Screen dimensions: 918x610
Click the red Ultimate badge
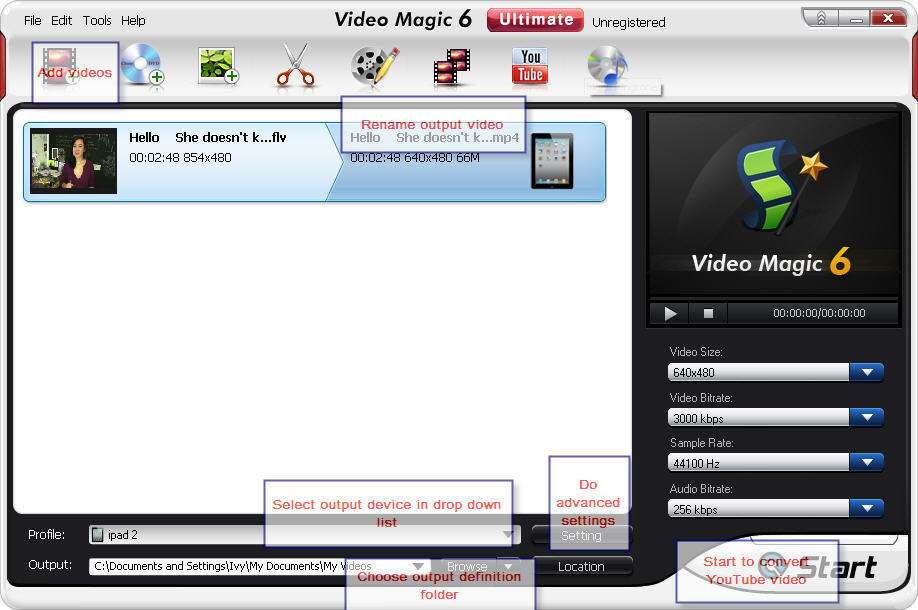536,19
